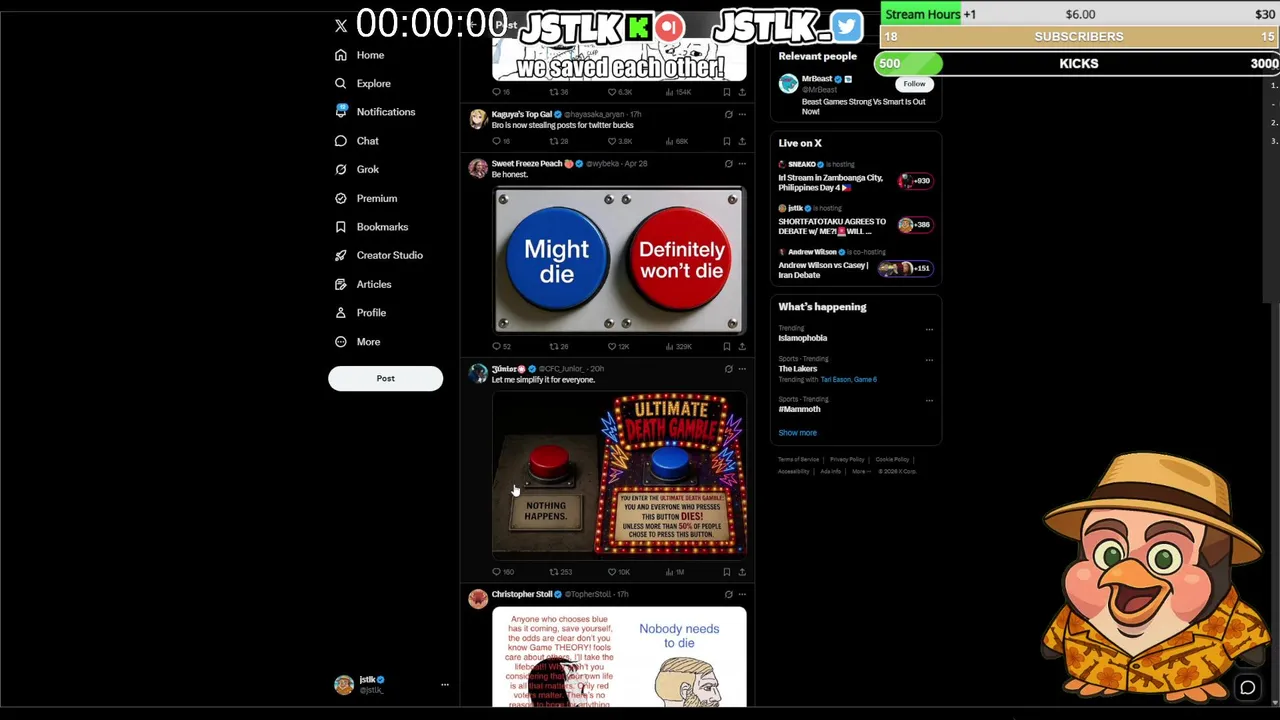This screenshot has width=1280, height=720.
Task: Click the Explore magnifier icon
Action: point(341,84)
